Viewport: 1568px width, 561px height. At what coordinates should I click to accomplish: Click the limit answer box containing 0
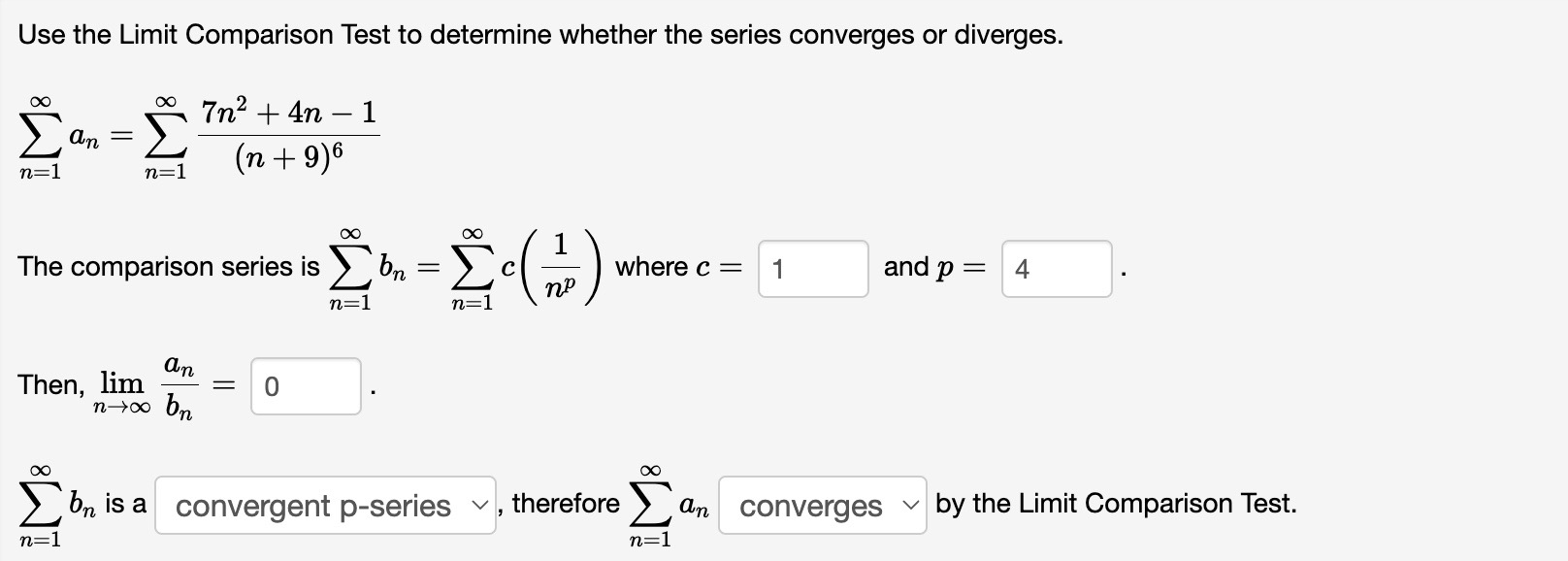(x=305, y=387)
